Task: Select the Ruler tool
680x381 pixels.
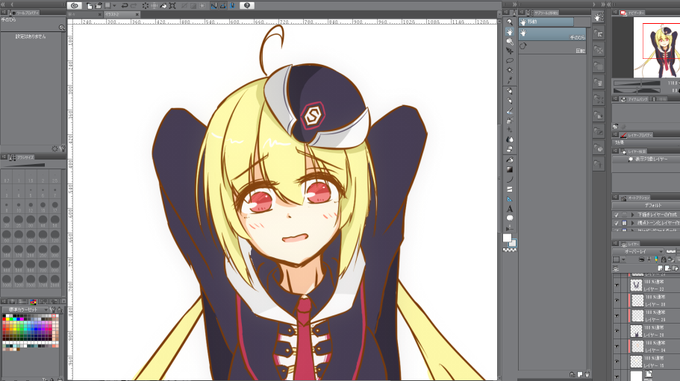Action: click(510, 199)
